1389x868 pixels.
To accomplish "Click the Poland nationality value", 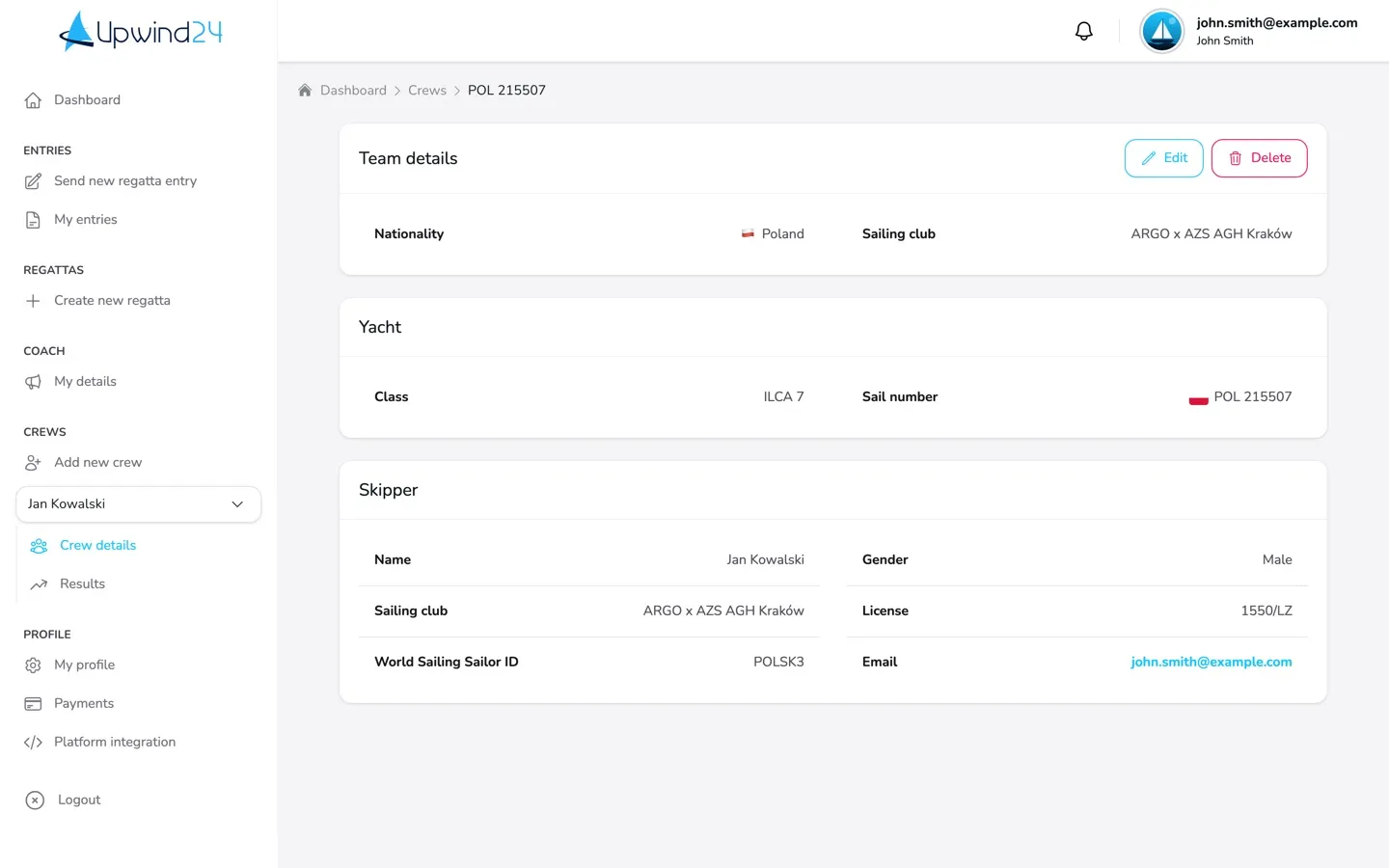I will pyautogui.click(x=782, y=234).
